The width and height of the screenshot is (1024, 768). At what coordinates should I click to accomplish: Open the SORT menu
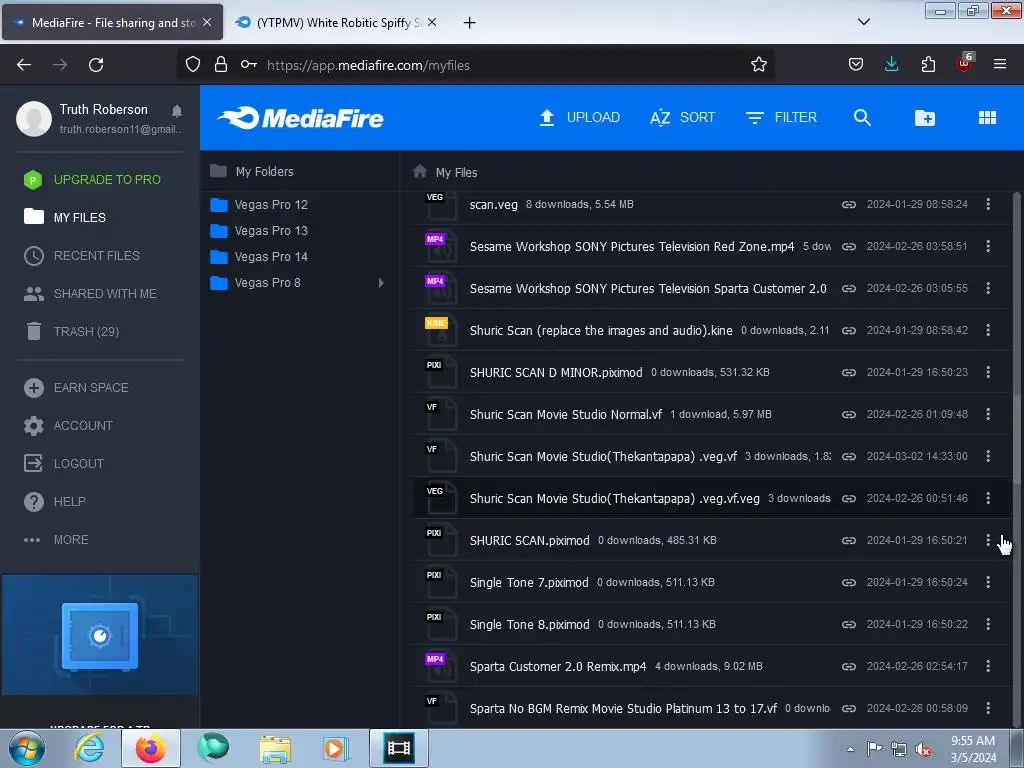click(682, 118)
